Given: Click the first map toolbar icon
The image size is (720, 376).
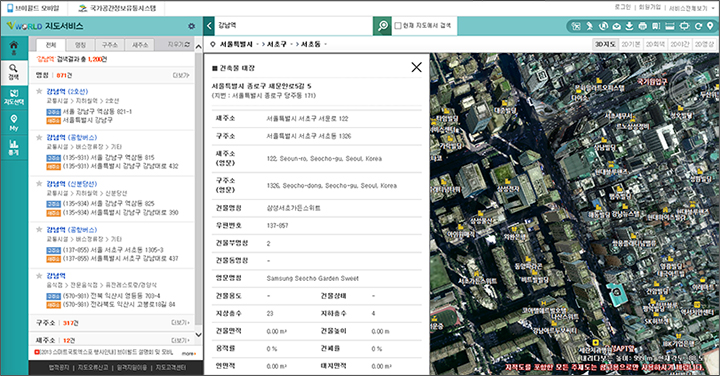Looking at the screenshot, I should tap(576, 26).
